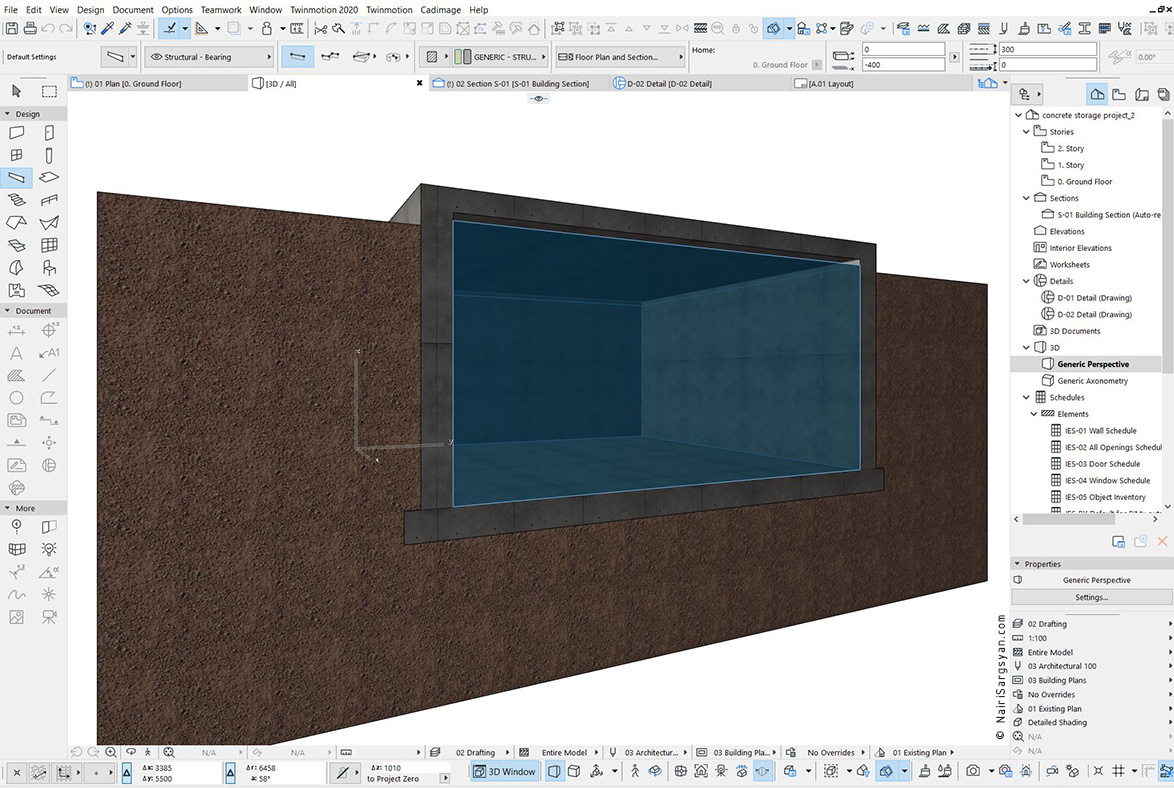Select Generic Axonometry in the Navigator
Image resolution: width=1174 pixels, height=788 pixels.
point(1092,381)
